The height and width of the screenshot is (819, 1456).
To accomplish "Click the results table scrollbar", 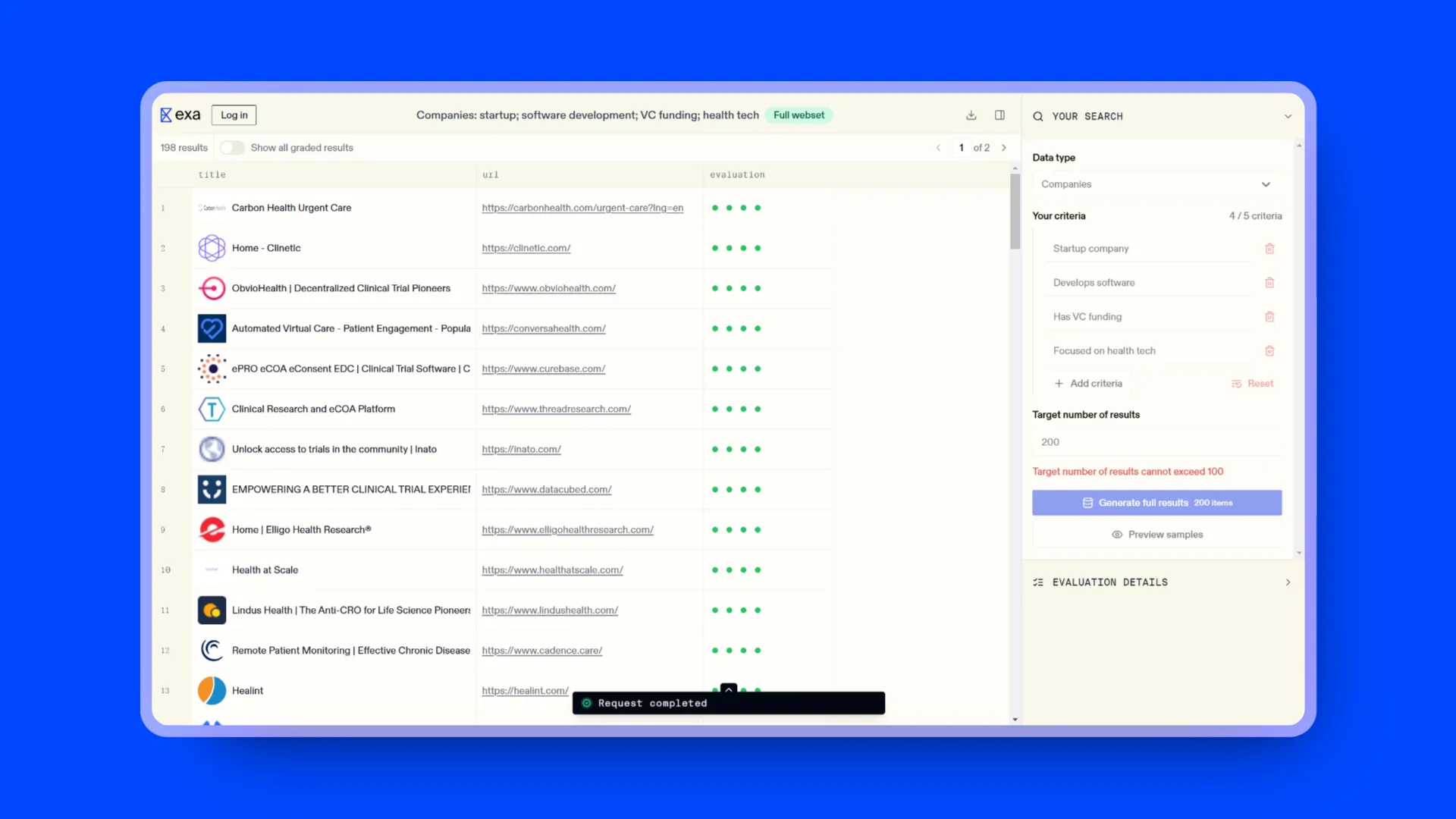I will [1015, 212].
